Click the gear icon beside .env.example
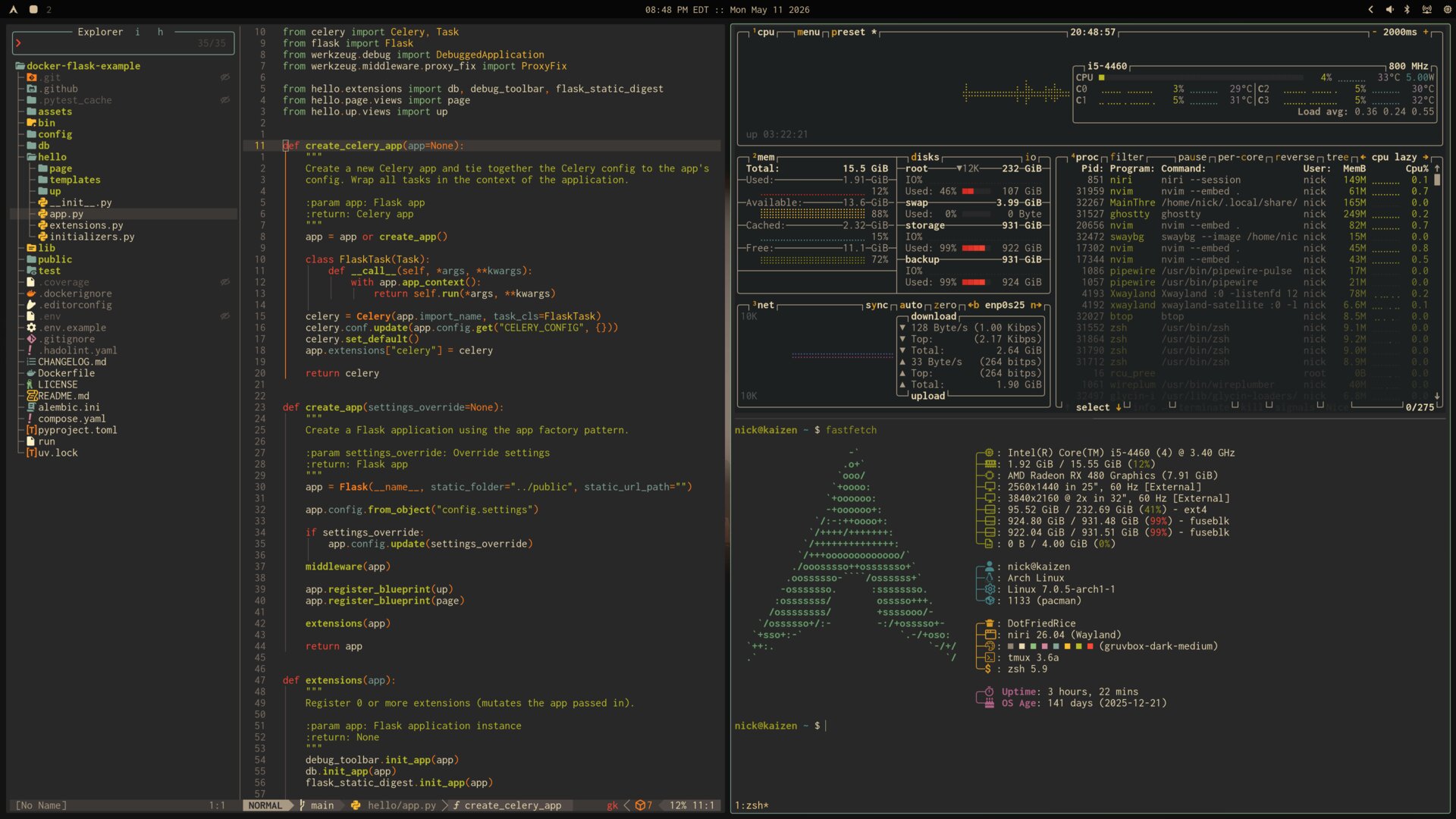This screenshot has height=819, width=1456. 31,328
